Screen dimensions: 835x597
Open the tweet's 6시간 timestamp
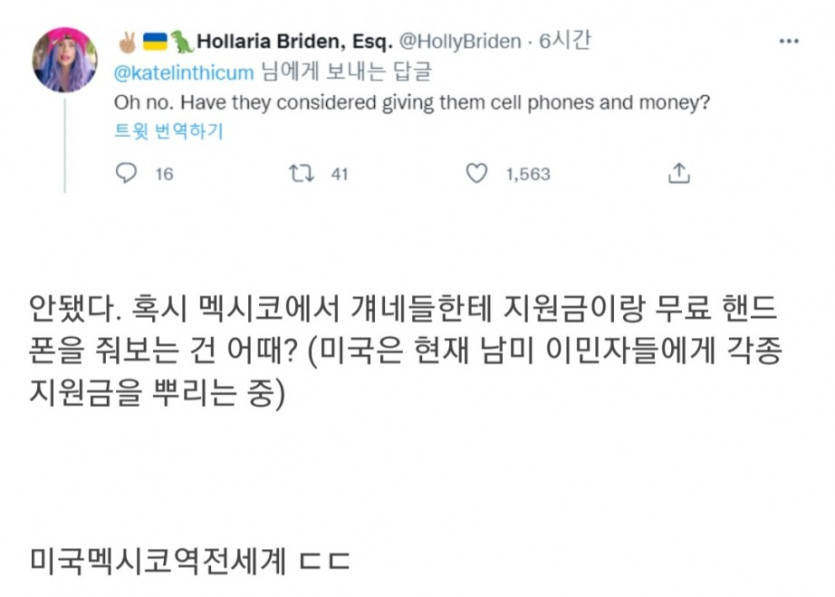(x=564, y=41)
